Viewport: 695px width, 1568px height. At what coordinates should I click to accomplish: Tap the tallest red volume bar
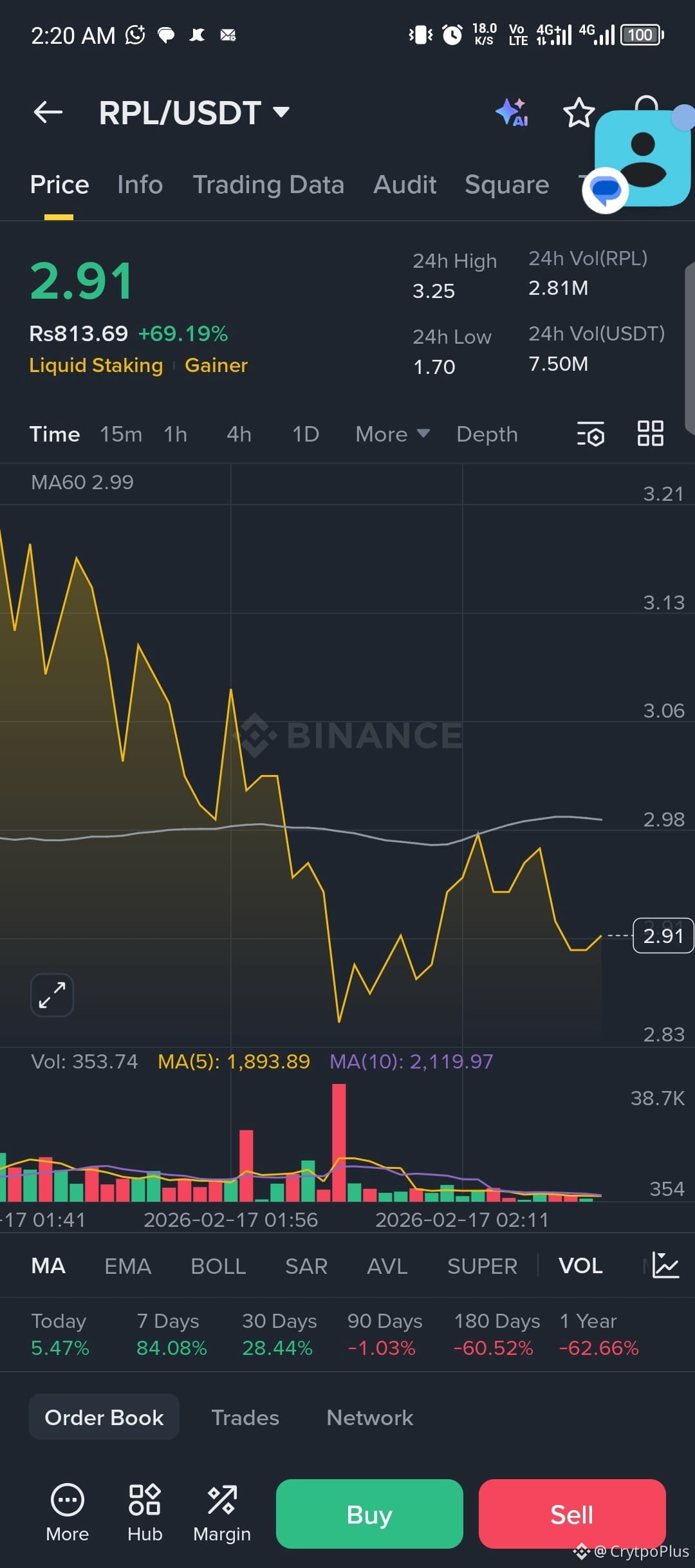tap(339, 1143)
